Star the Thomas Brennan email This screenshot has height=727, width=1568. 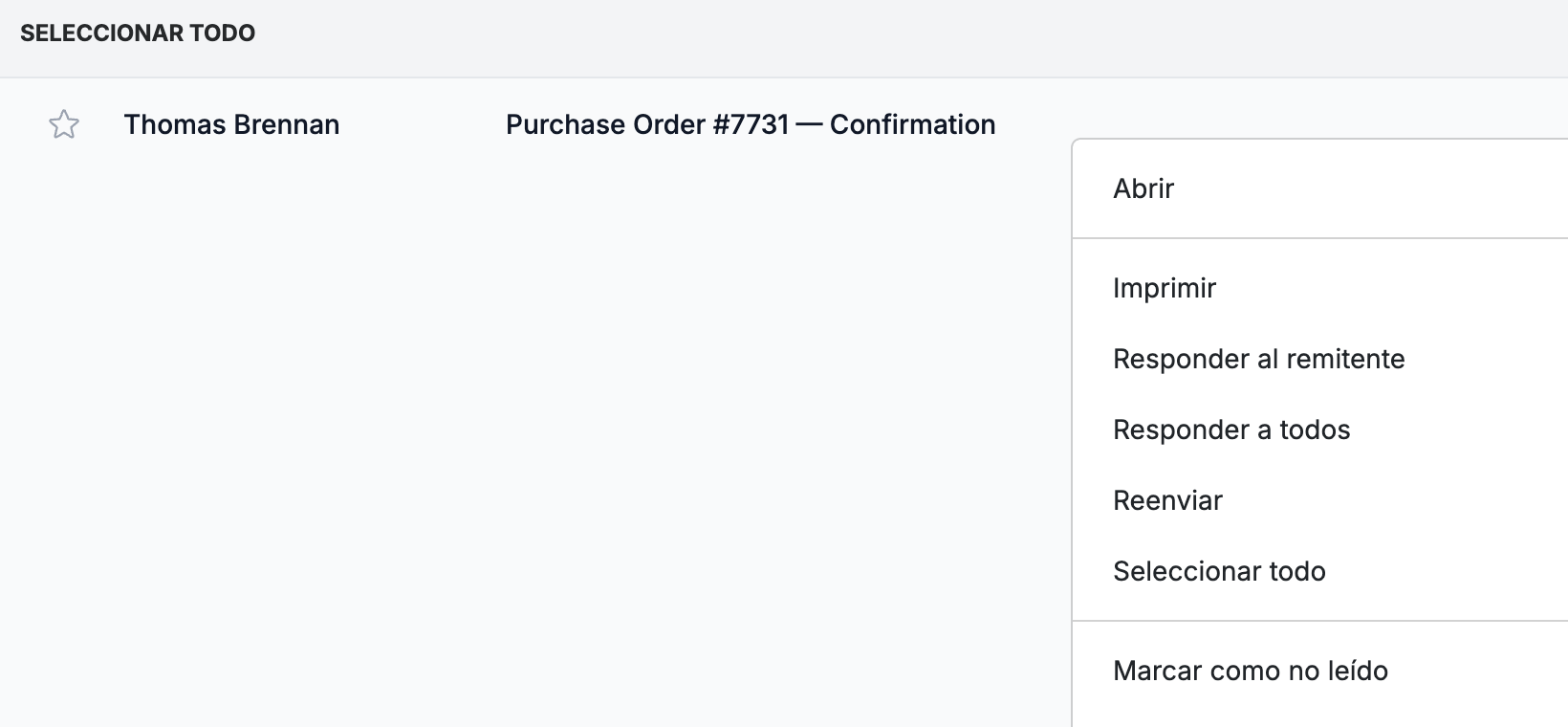coord(64,124)
